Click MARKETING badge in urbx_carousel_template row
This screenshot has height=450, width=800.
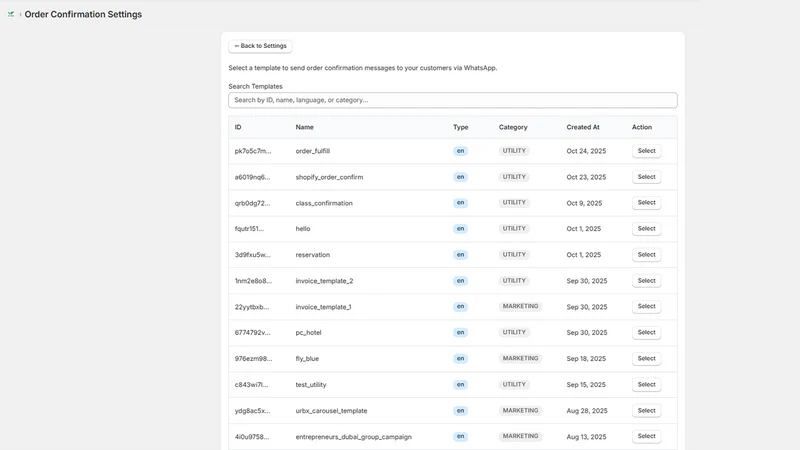pos(520,410)
